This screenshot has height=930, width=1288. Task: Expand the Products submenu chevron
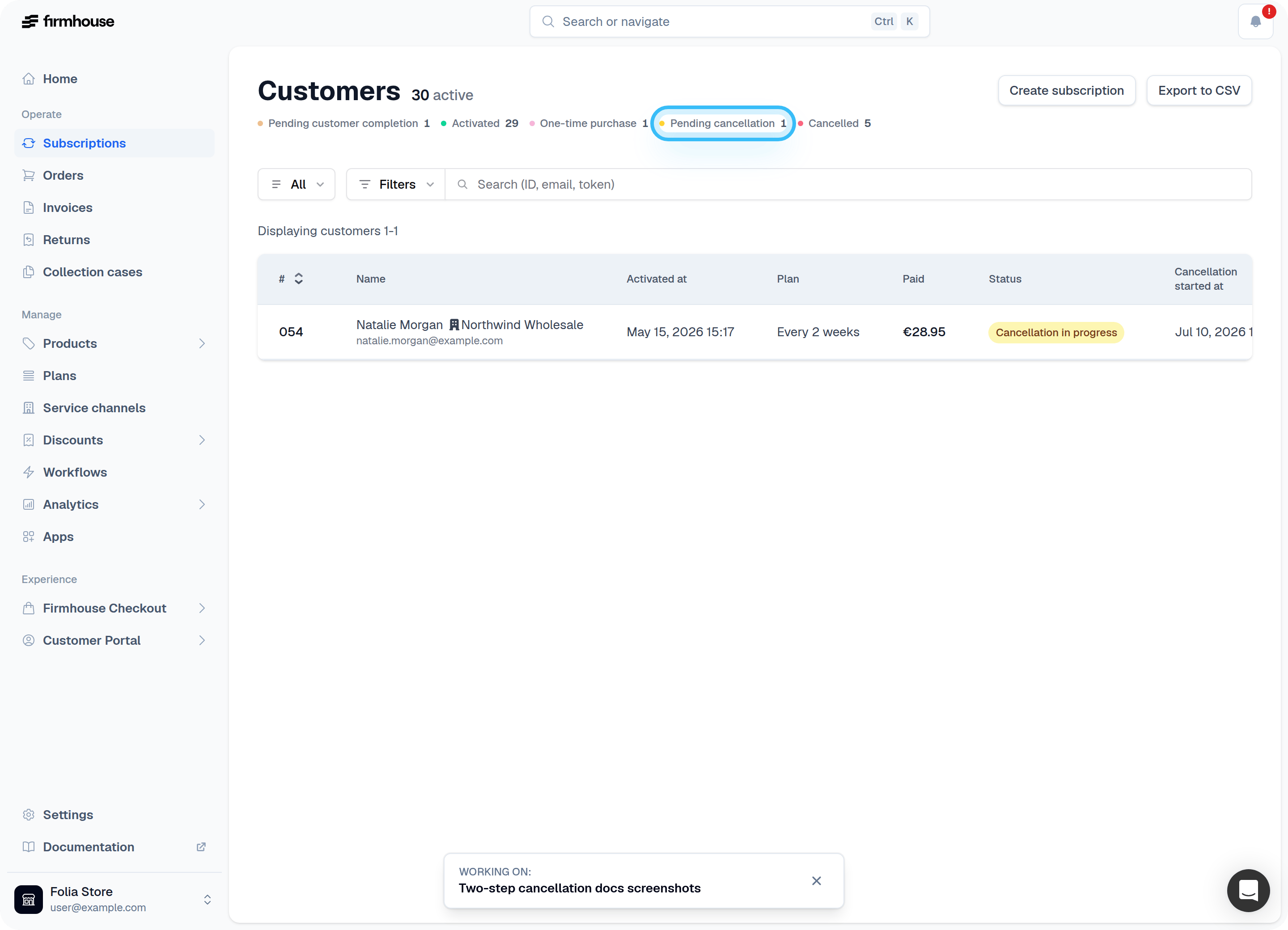pos(202,343)
